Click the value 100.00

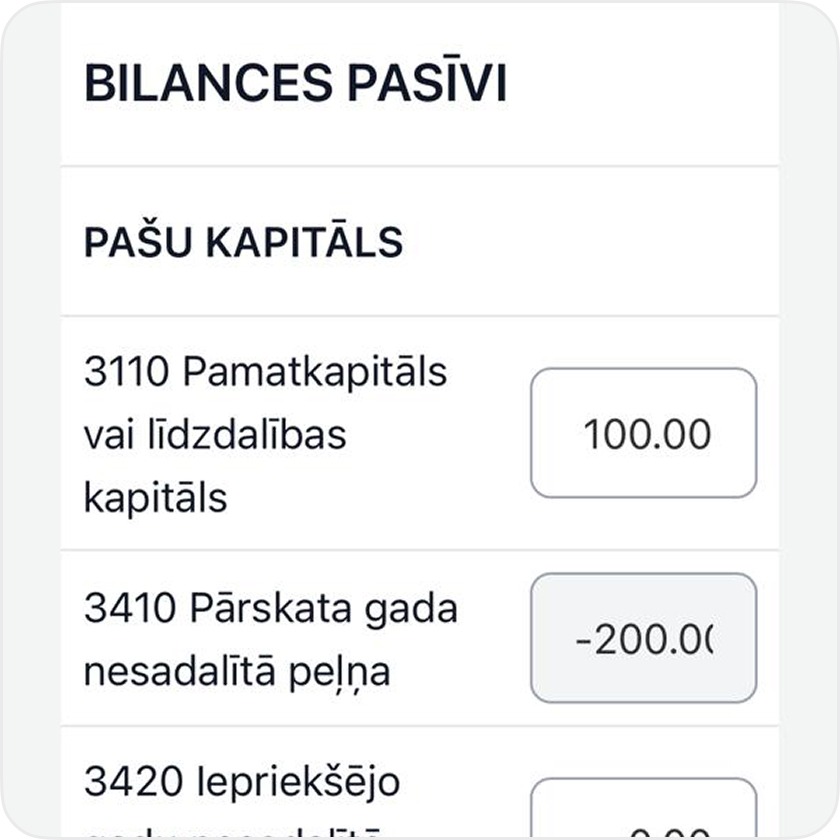pos(647,434)
